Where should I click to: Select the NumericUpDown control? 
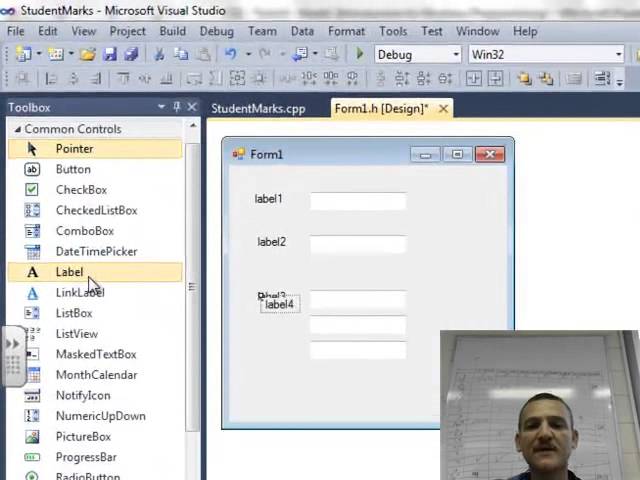[95, 416]
